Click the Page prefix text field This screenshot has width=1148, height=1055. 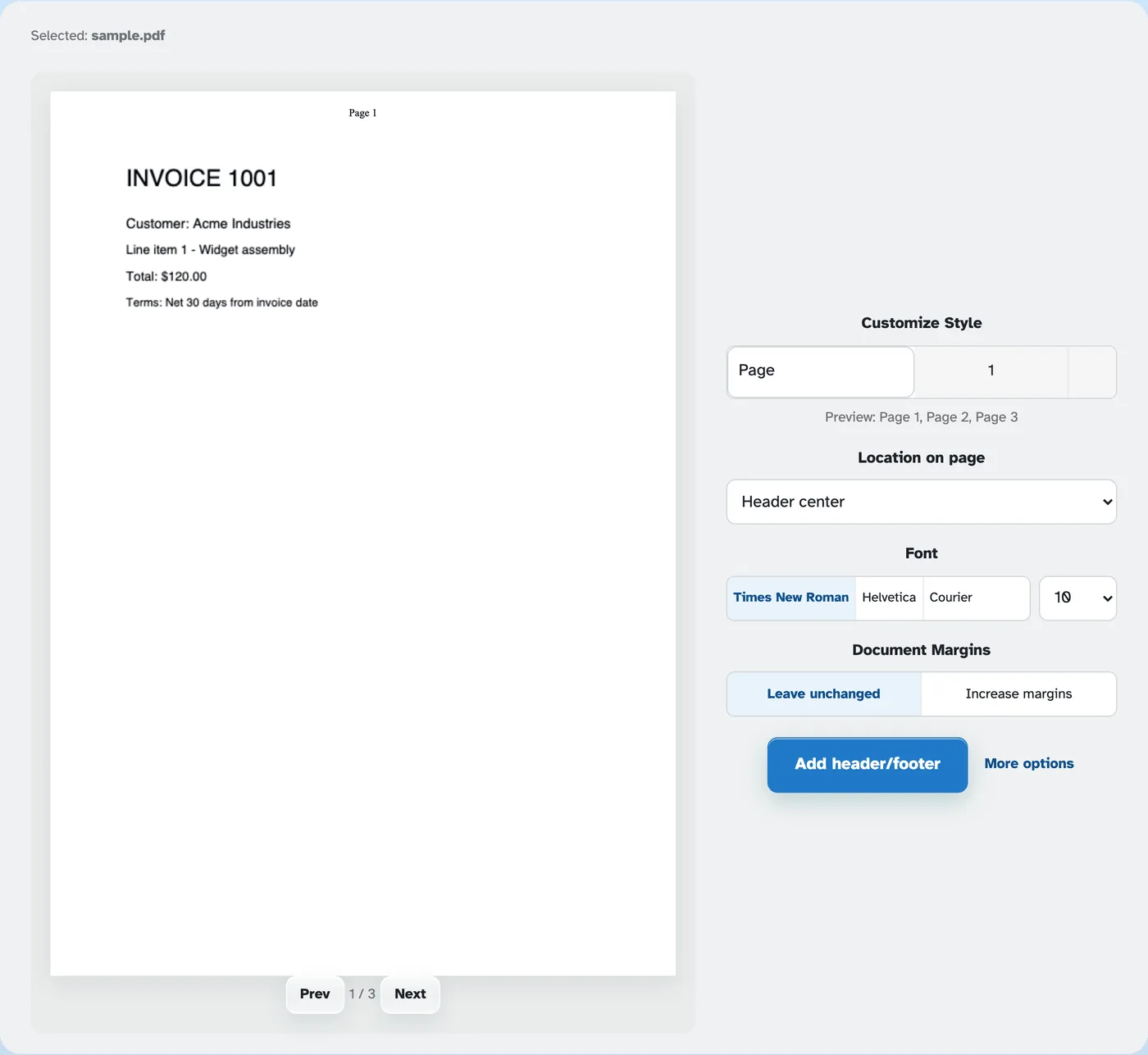(820, 371)
